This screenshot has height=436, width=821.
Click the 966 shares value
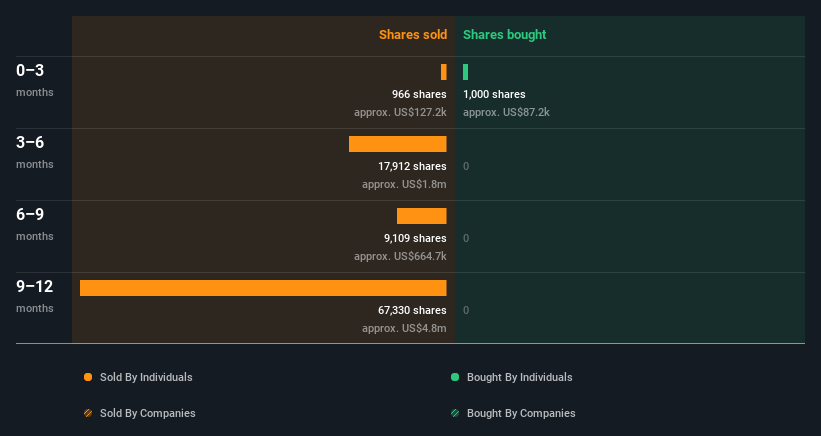[x=419, y=94]
